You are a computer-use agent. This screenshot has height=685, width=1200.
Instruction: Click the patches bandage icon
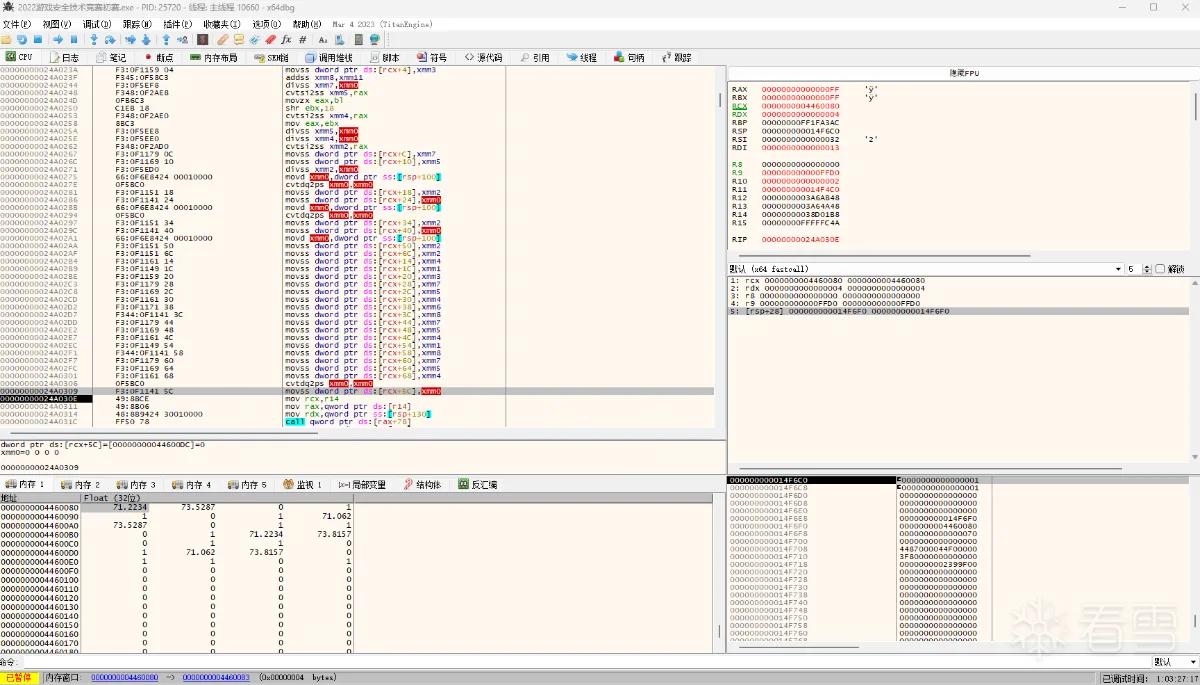tap(221, 40)
